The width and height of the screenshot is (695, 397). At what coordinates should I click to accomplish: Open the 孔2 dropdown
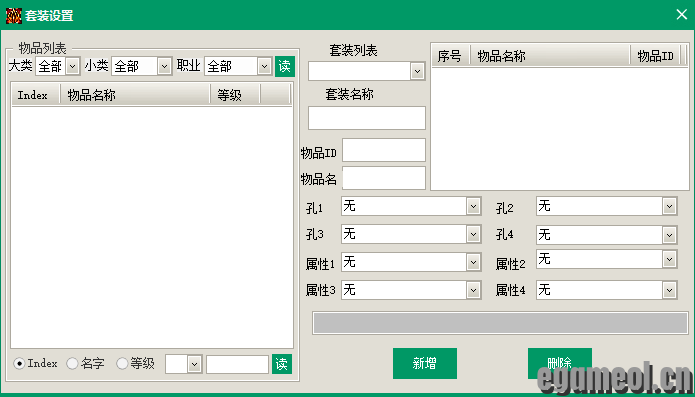click(x=669, y=206)
